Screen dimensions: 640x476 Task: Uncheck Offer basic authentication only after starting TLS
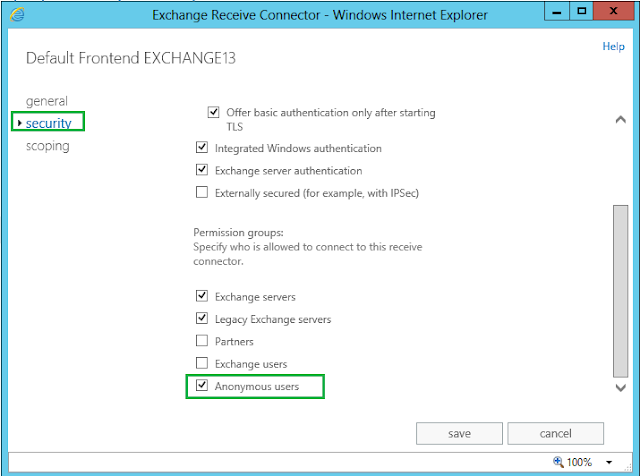point(213,112)
